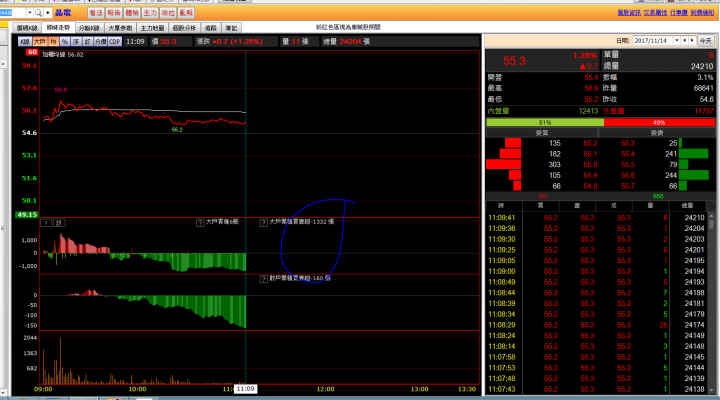This screenshot has height=400, width=720.
Task: Click bid volume 303 at price 55.0
Action: pos(554,164)
